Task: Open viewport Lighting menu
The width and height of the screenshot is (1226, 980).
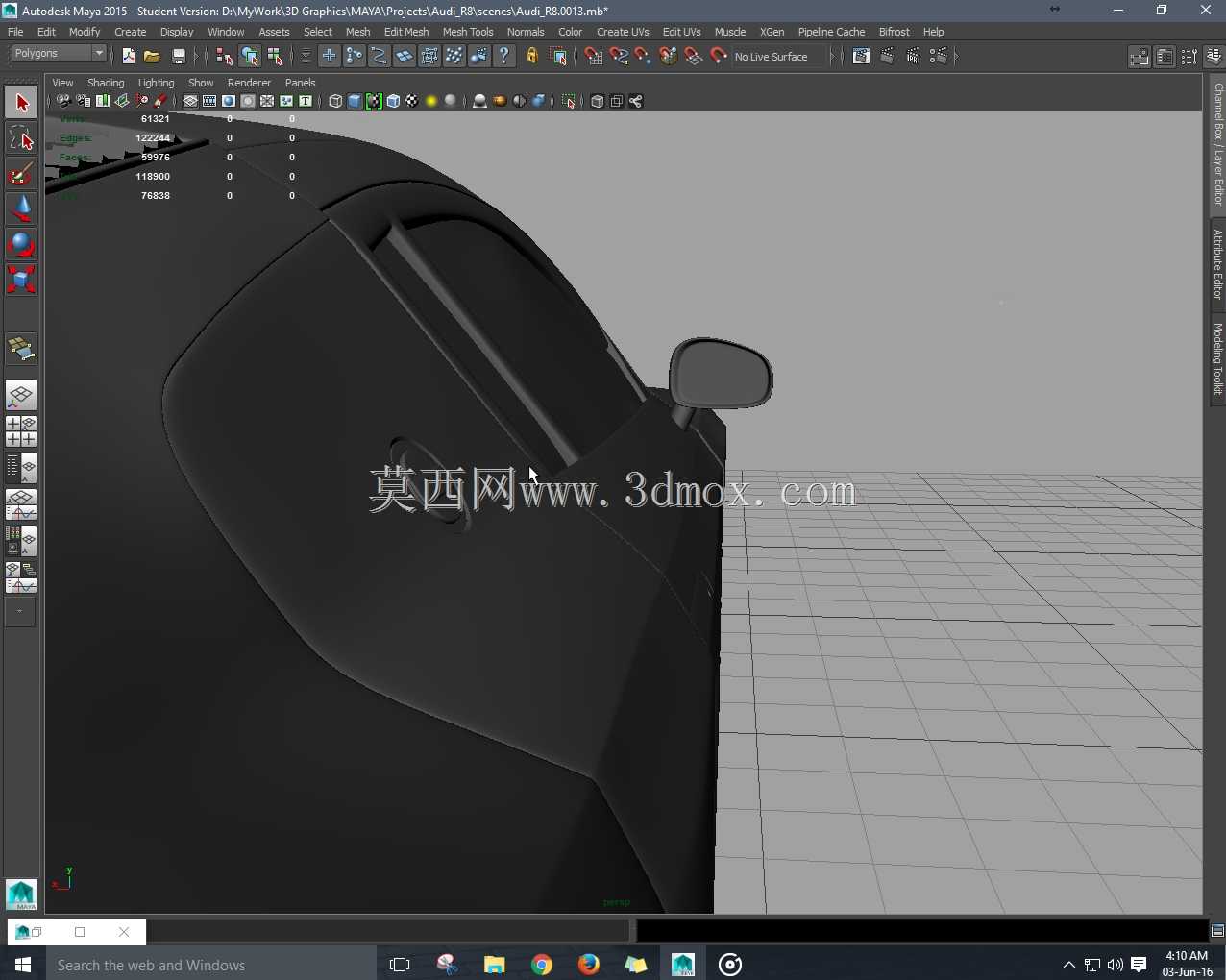Action: point(156,83)
